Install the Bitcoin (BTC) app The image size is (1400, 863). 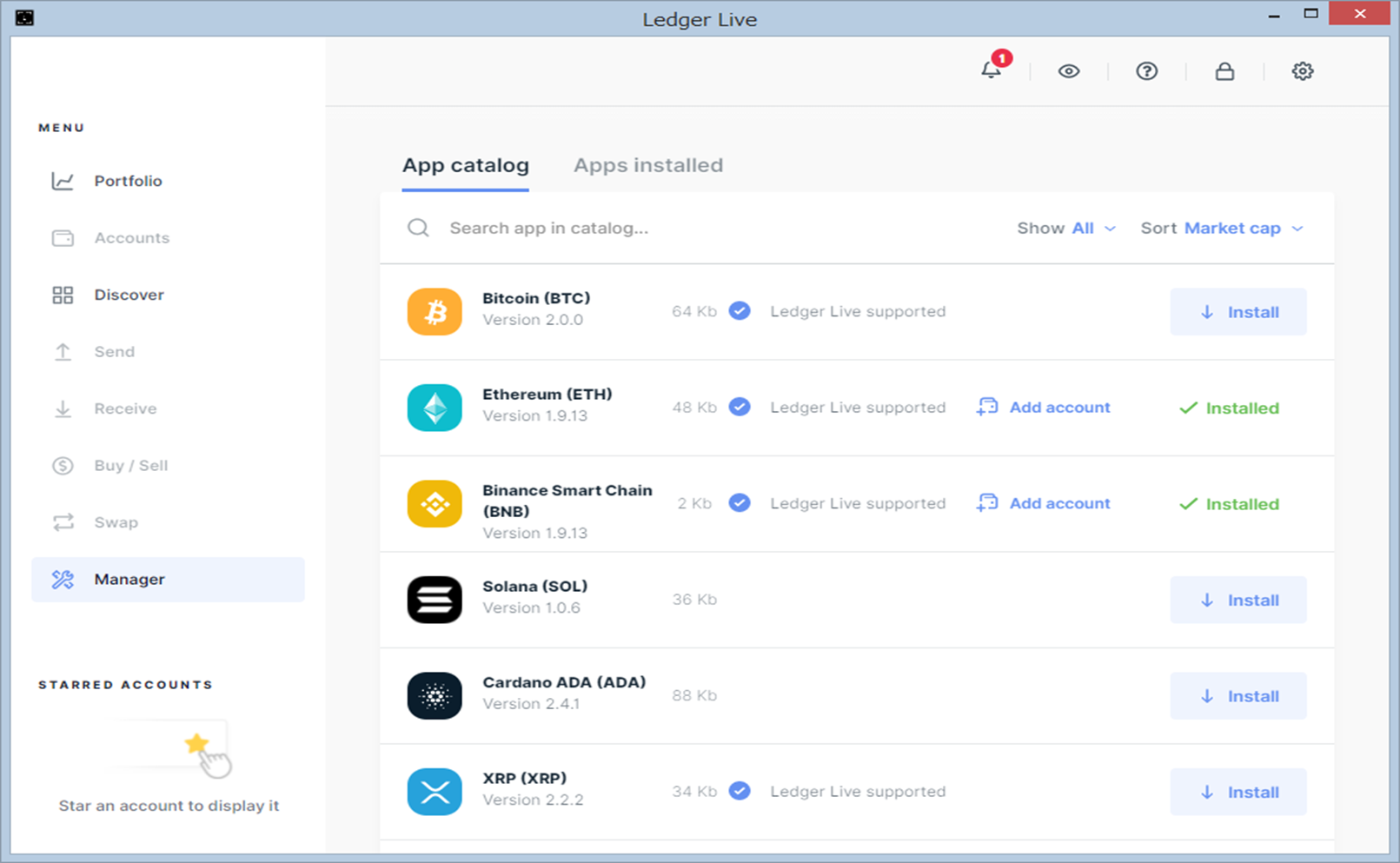point(1238,312)
